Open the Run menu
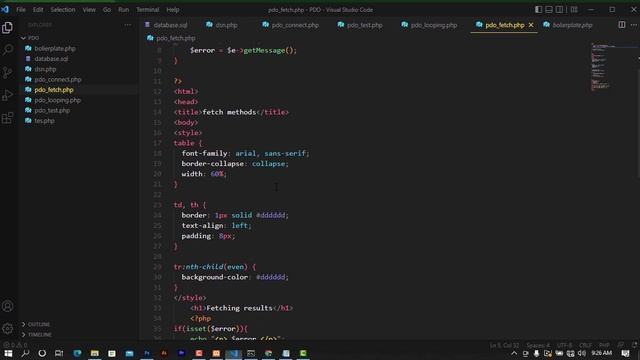This screenshot has height=360, width=640. pos(123,9)
